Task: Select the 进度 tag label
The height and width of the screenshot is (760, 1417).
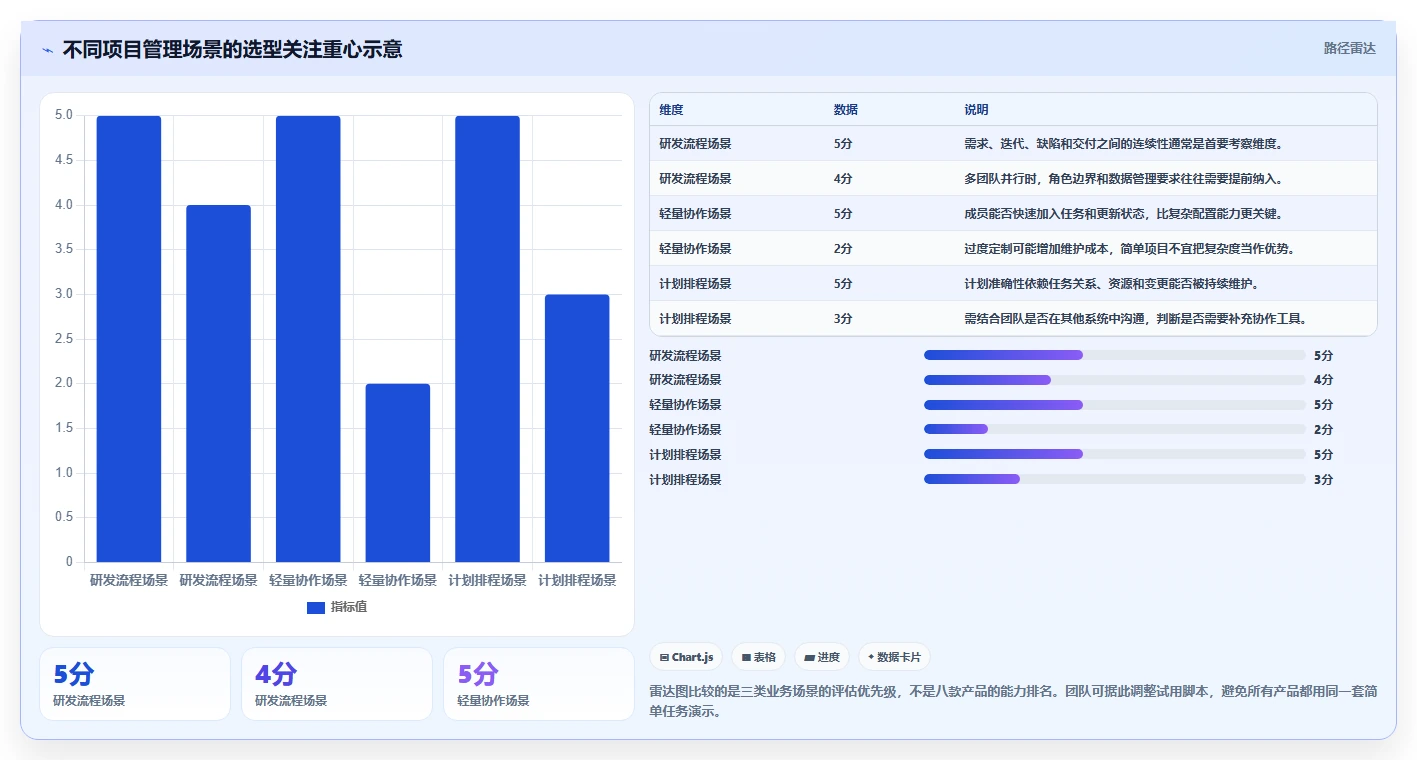Action: tap(828, 657)
